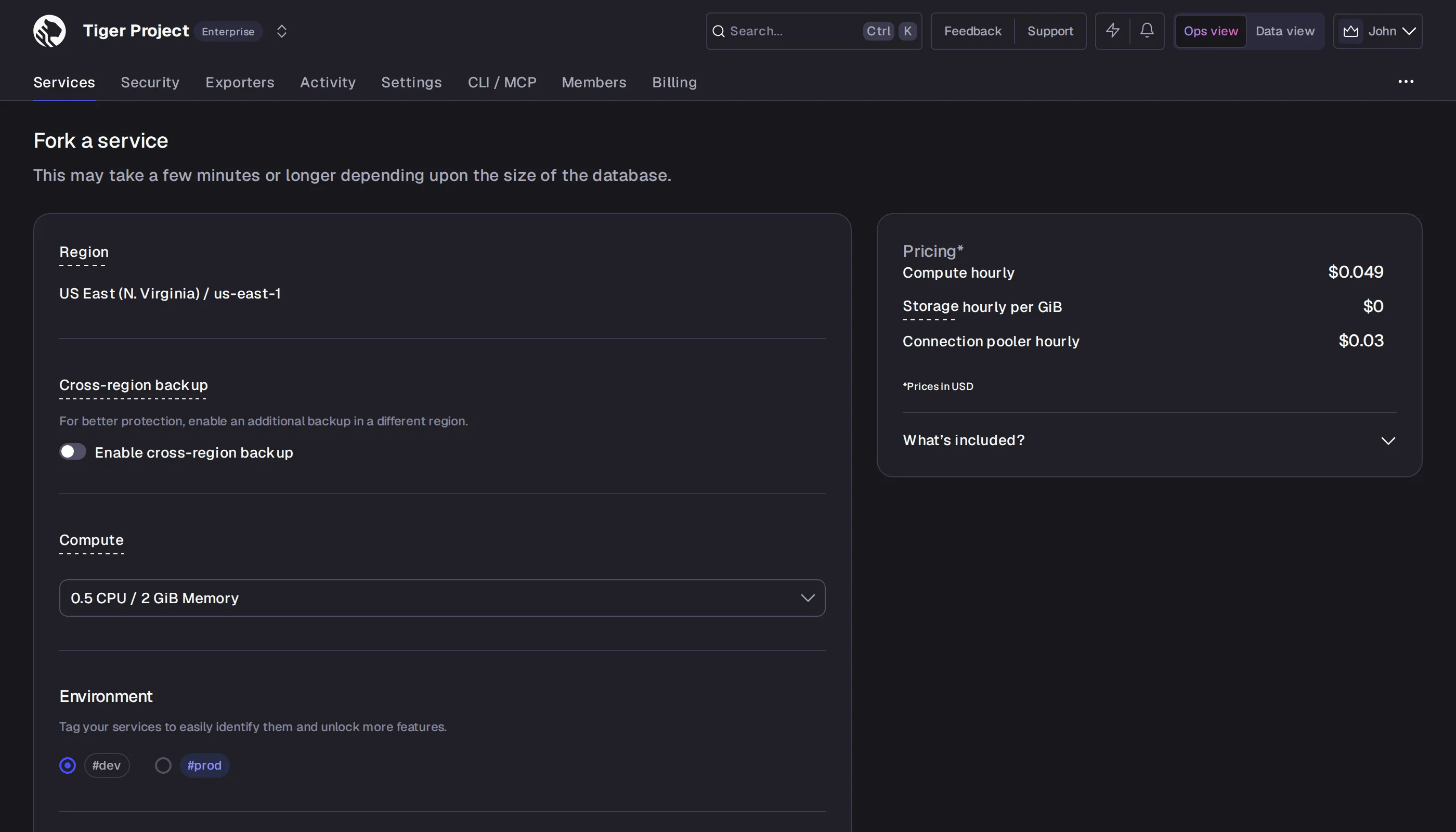The image size is (1456, 832).
Task: Open the notifications bell
Action: coord(1147,31)
